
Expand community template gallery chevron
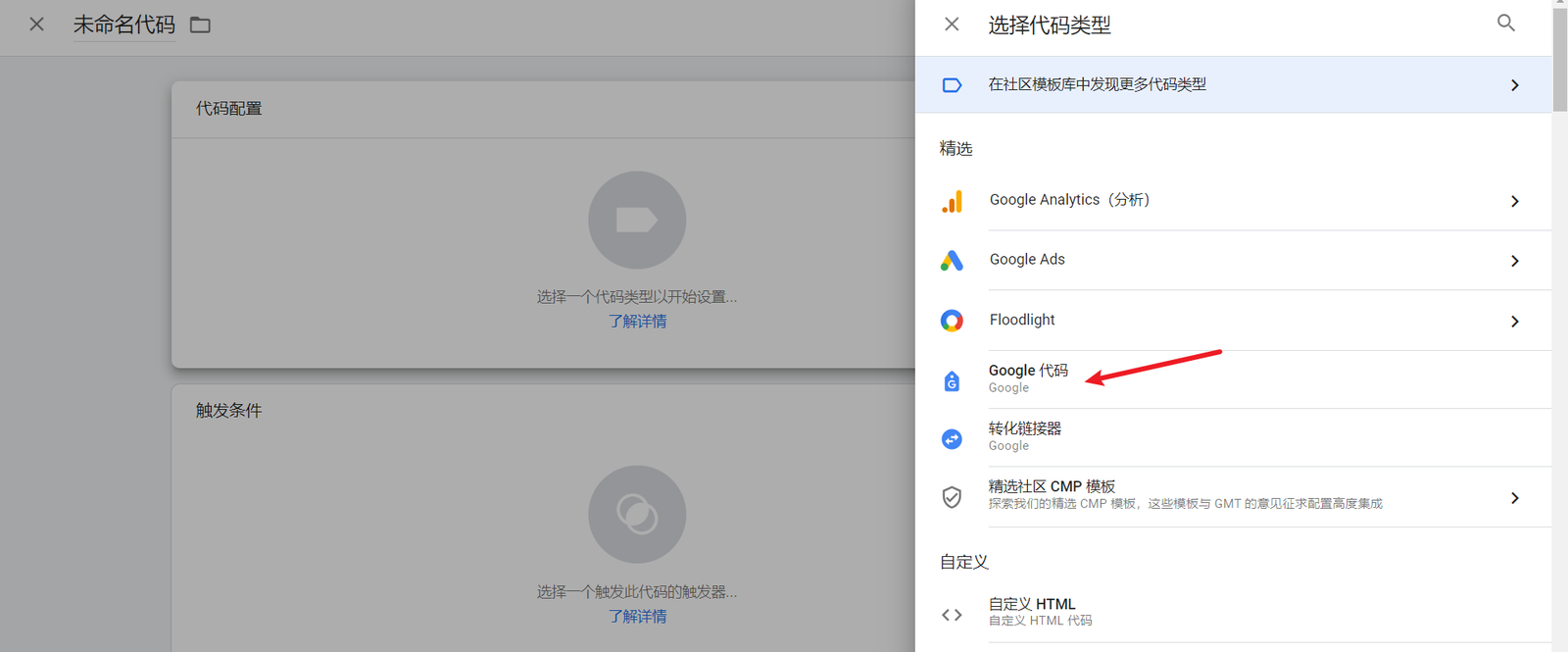pos(1515,85)
